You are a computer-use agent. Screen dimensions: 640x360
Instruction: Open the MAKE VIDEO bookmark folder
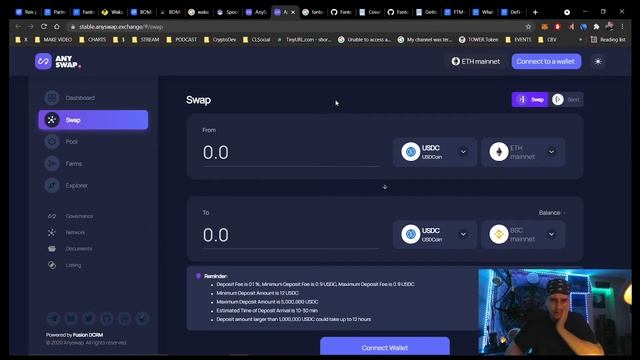(53, 40)
